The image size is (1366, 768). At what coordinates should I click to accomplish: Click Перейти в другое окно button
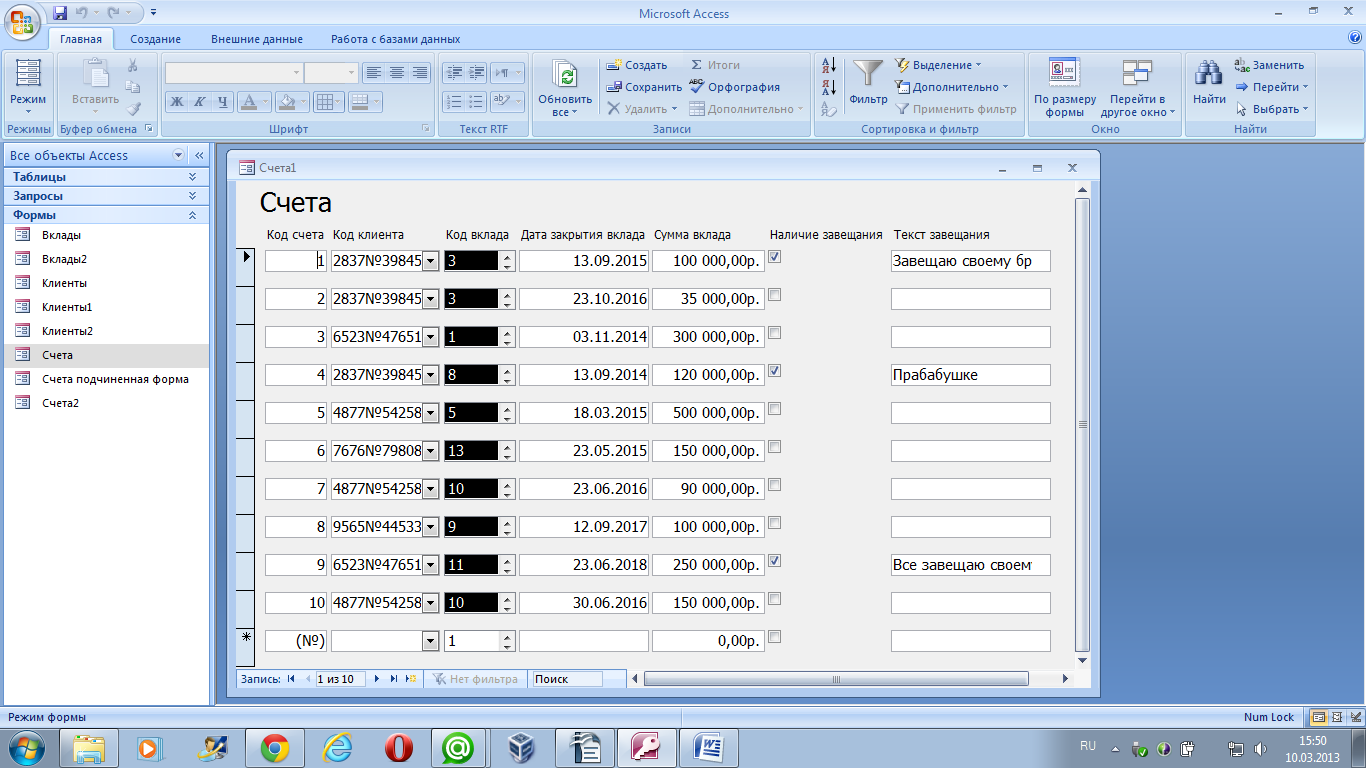point(1138,88)
